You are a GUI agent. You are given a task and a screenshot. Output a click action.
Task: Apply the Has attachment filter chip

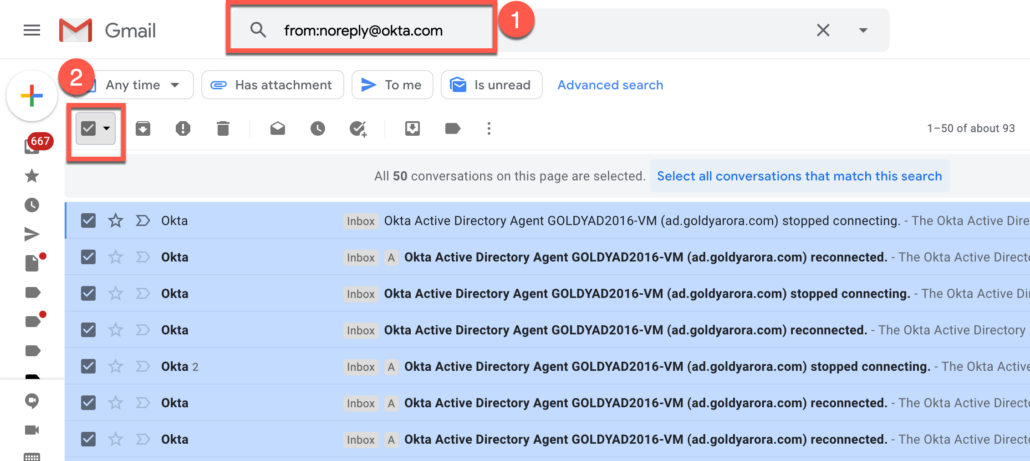pos(273,85)
